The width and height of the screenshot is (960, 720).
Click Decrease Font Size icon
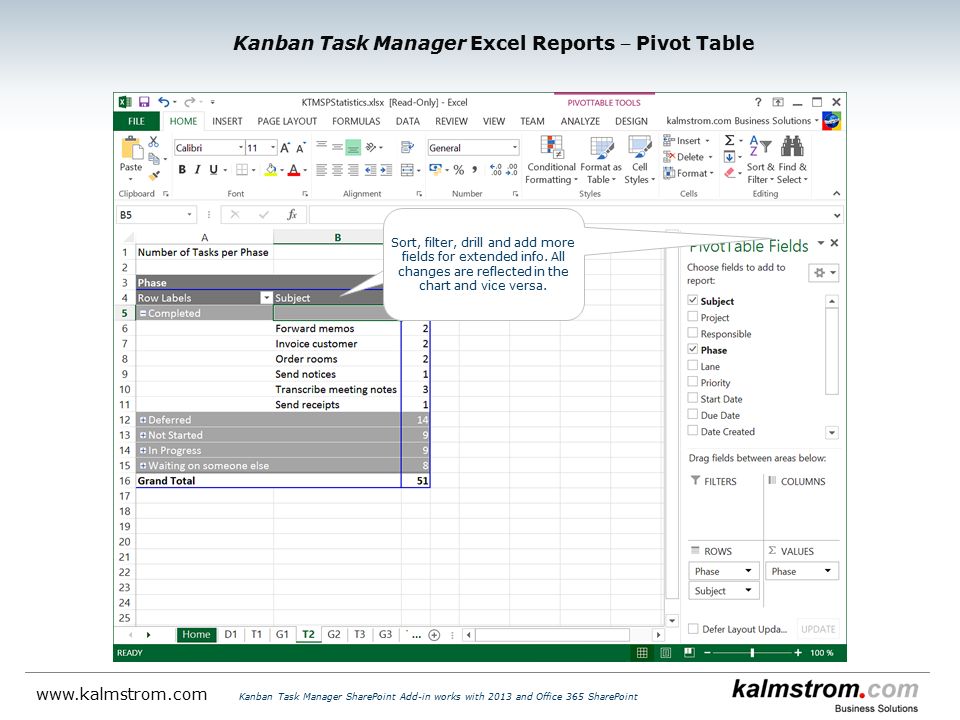click(301, 148)
